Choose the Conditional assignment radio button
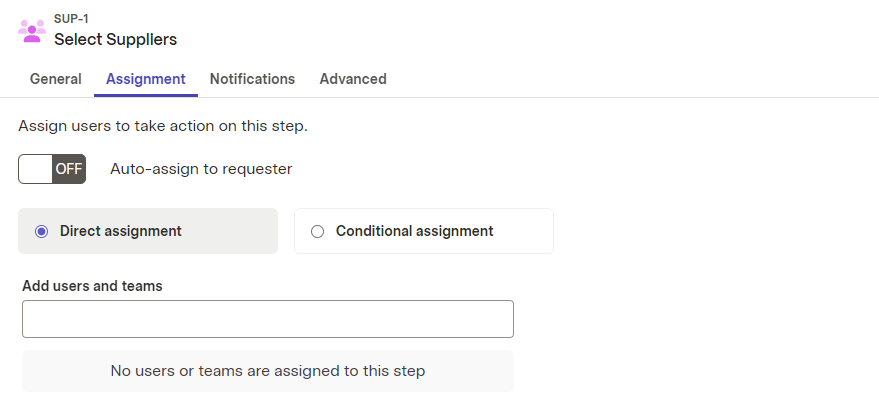Image resolution: width=879 pixels, height=396 pixels. (x=317, y=231)
